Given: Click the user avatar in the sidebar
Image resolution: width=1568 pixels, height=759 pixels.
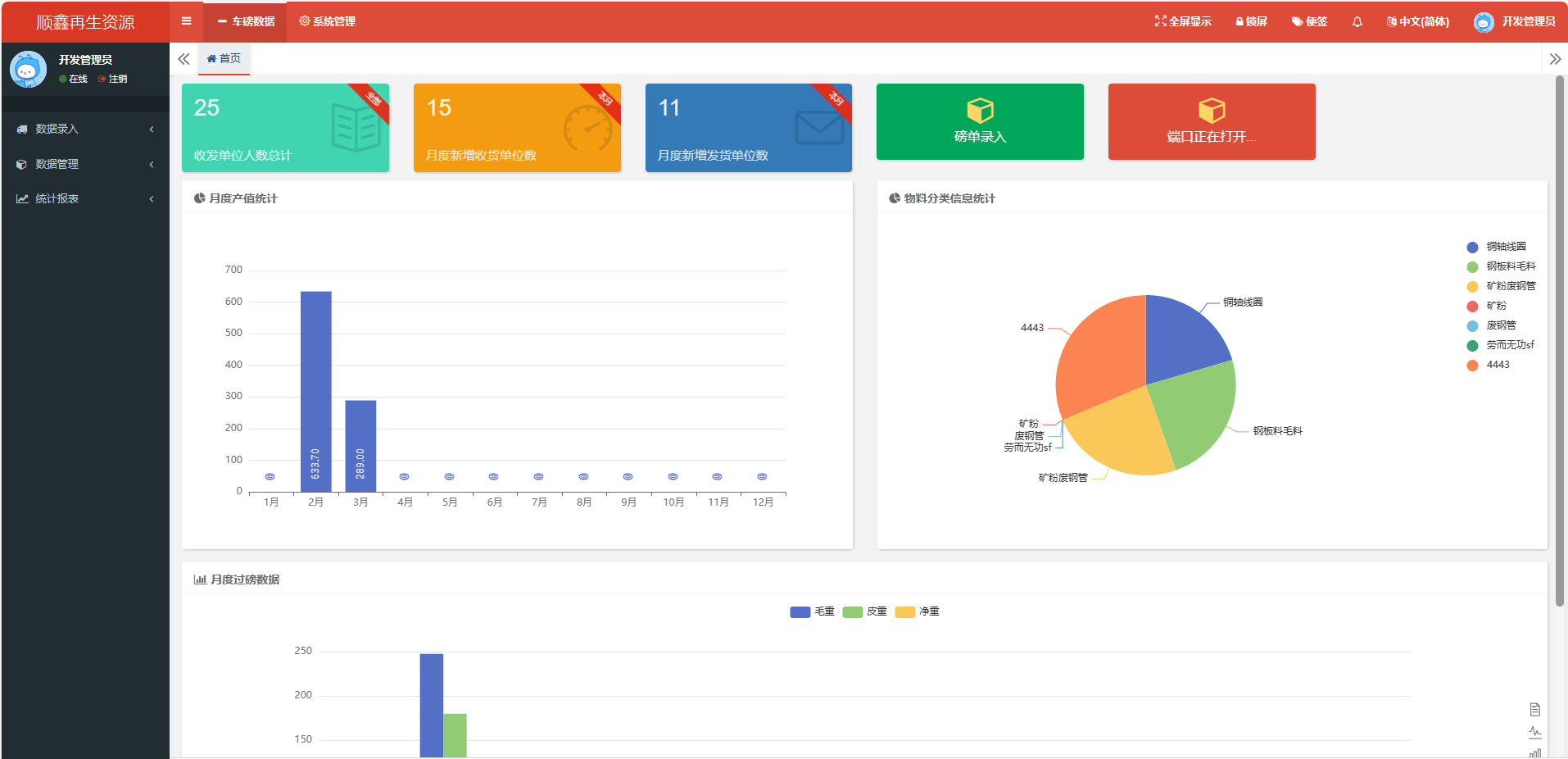Looking at the screenshot, I should [28, 70].
